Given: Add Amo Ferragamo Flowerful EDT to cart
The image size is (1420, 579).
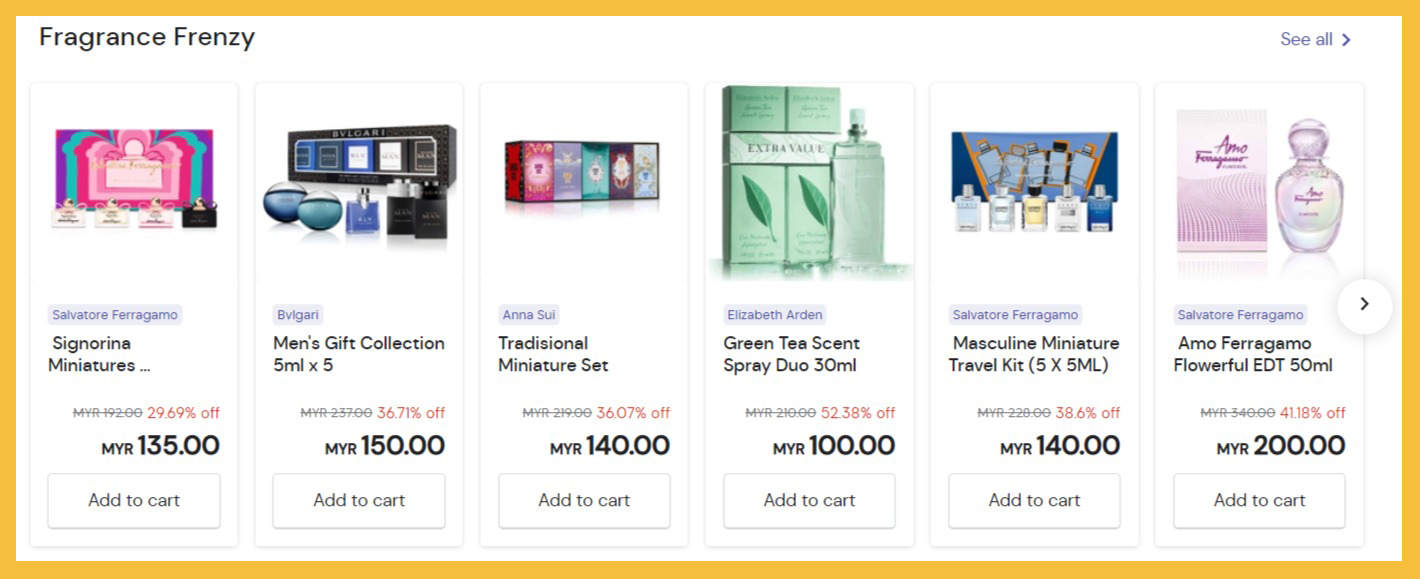Looking at the screenshot, I should [1259, 500].
